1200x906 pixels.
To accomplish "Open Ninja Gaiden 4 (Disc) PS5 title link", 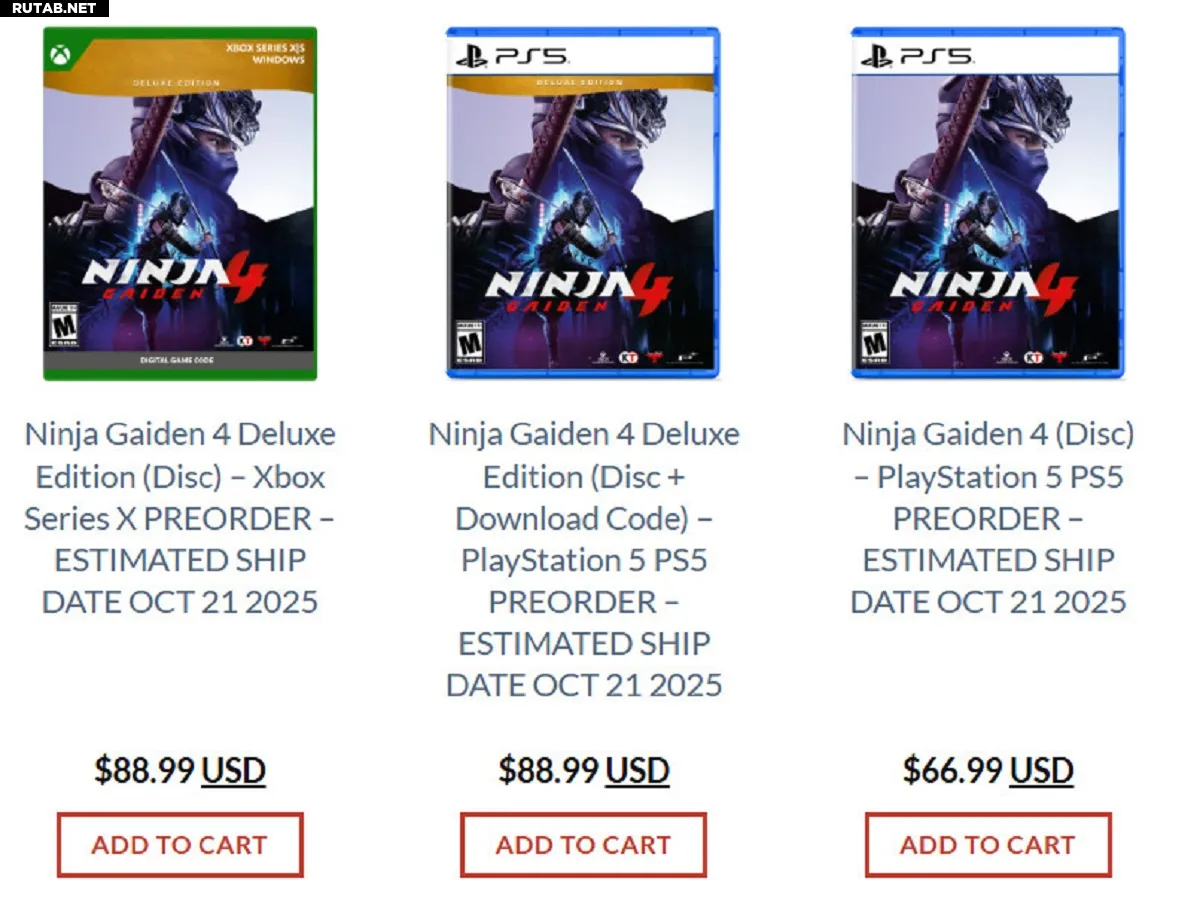I will tap(988, 518).
